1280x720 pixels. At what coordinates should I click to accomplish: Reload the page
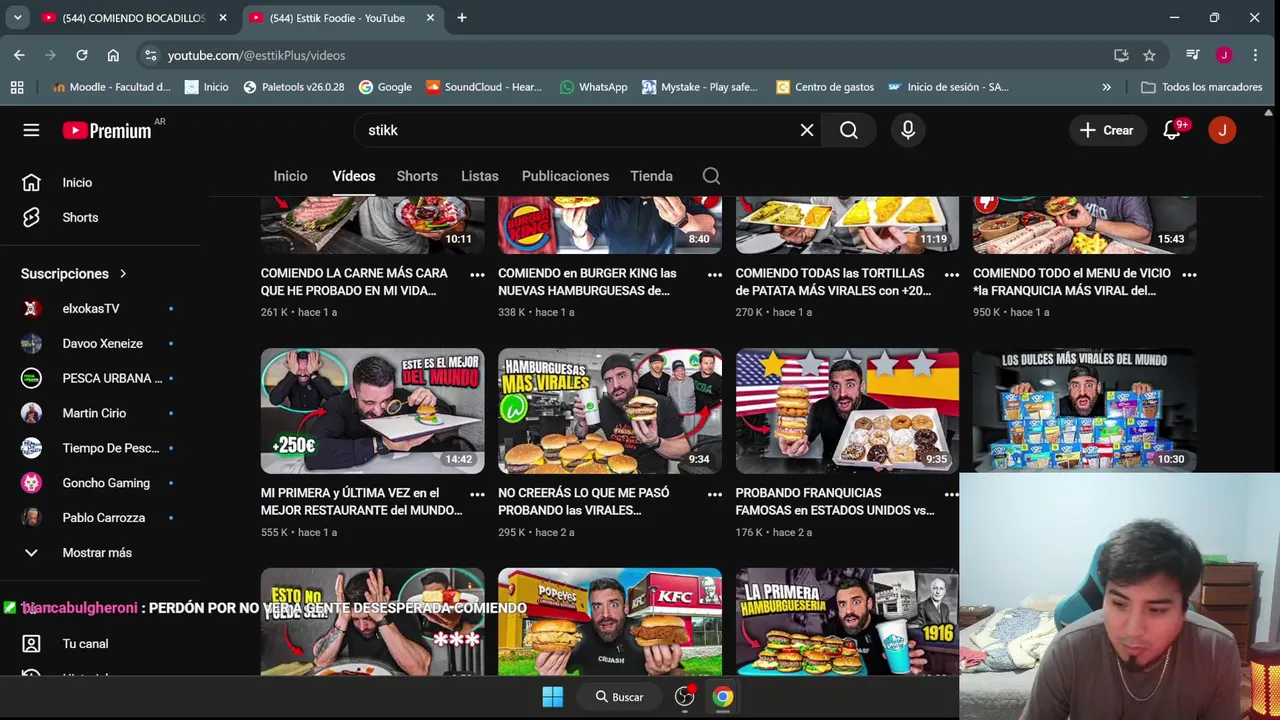coord(82,55)
